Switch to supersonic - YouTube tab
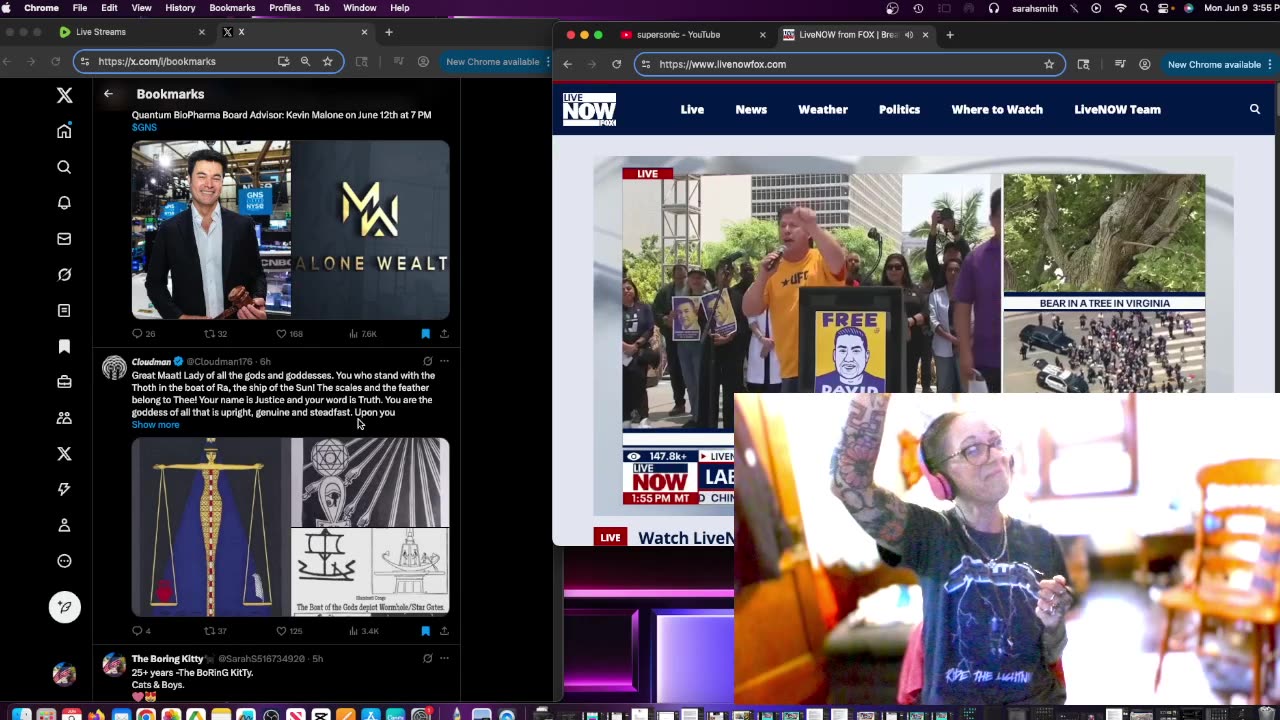 (x=690, y=34)
